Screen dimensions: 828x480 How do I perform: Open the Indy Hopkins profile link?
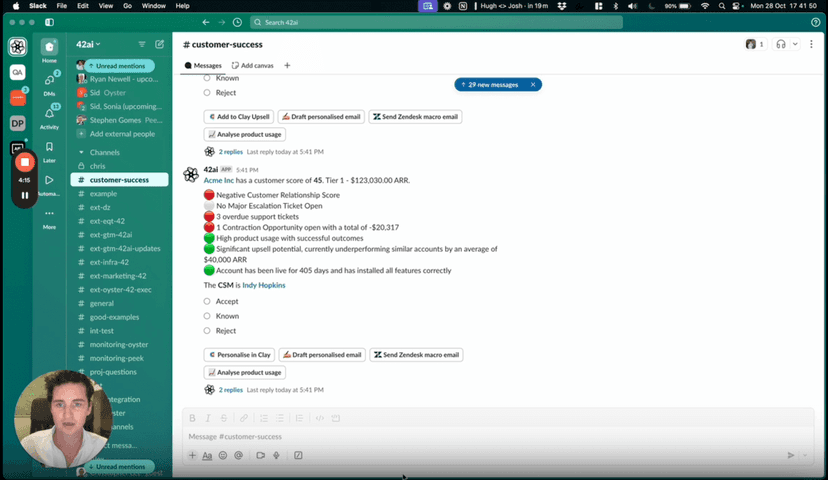click(263, 285)
